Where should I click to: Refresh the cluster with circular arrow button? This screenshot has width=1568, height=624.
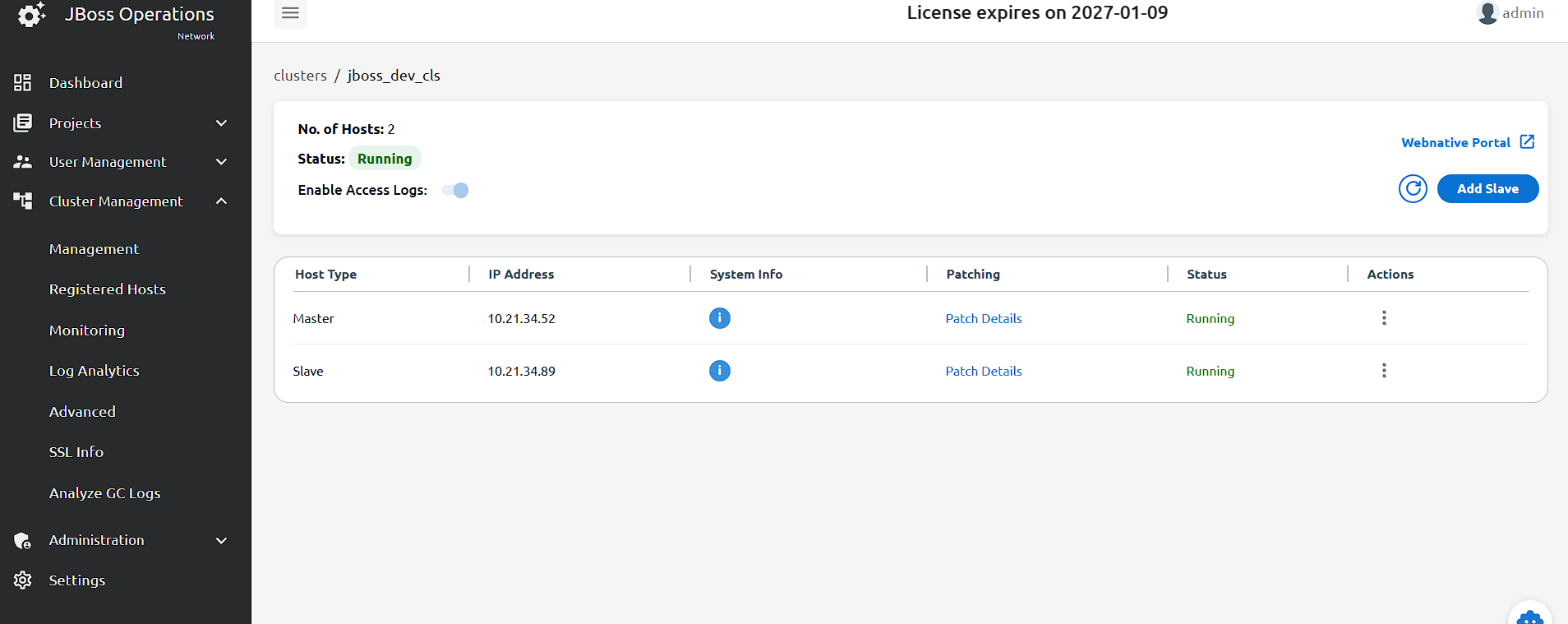click(1413, 188)
